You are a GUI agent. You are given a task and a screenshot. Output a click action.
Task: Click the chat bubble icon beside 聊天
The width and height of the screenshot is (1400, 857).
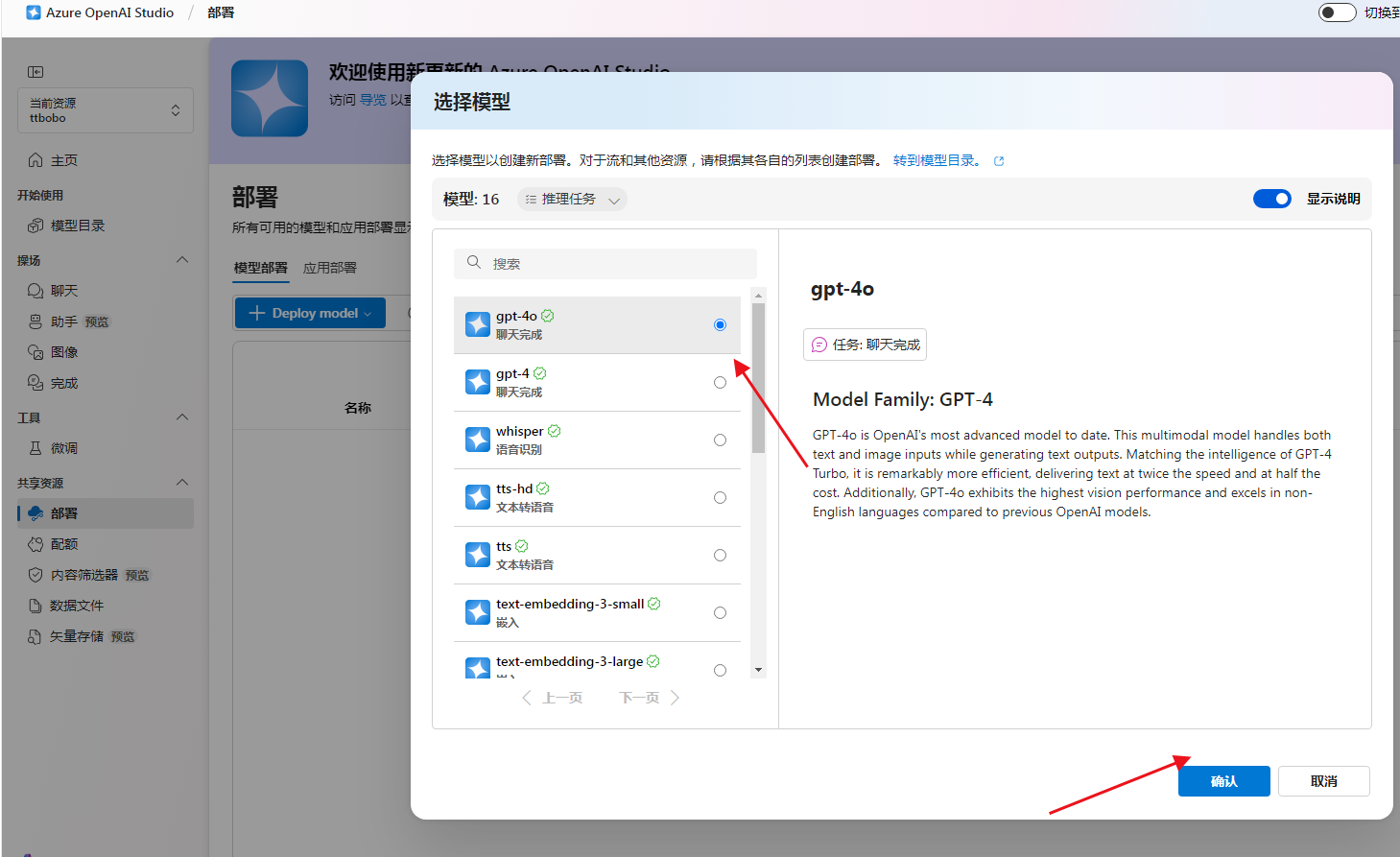point(36,291)
